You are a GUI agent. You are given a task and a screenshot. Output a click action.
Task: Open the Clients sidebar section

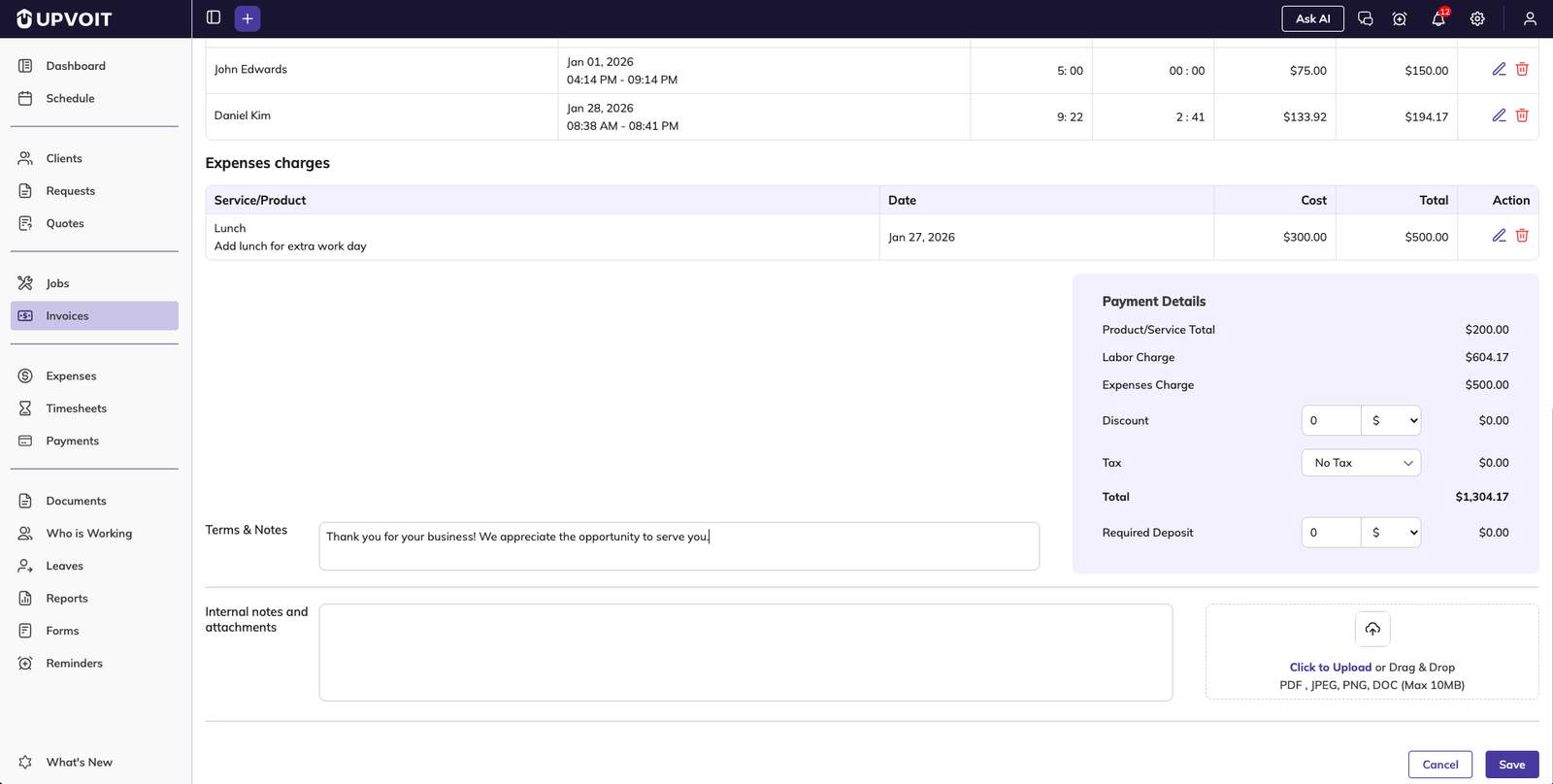click(64, 158)
